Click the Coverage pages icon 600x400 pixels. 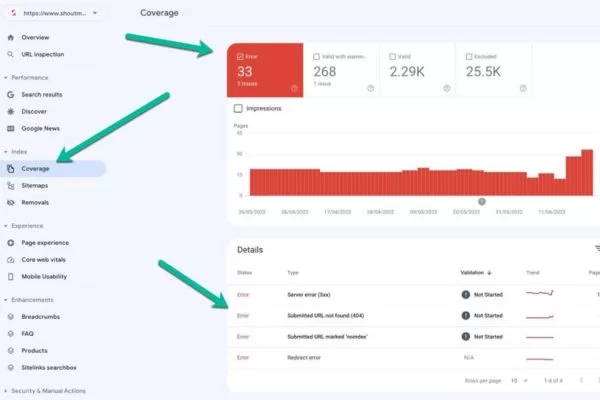point(11,169)
